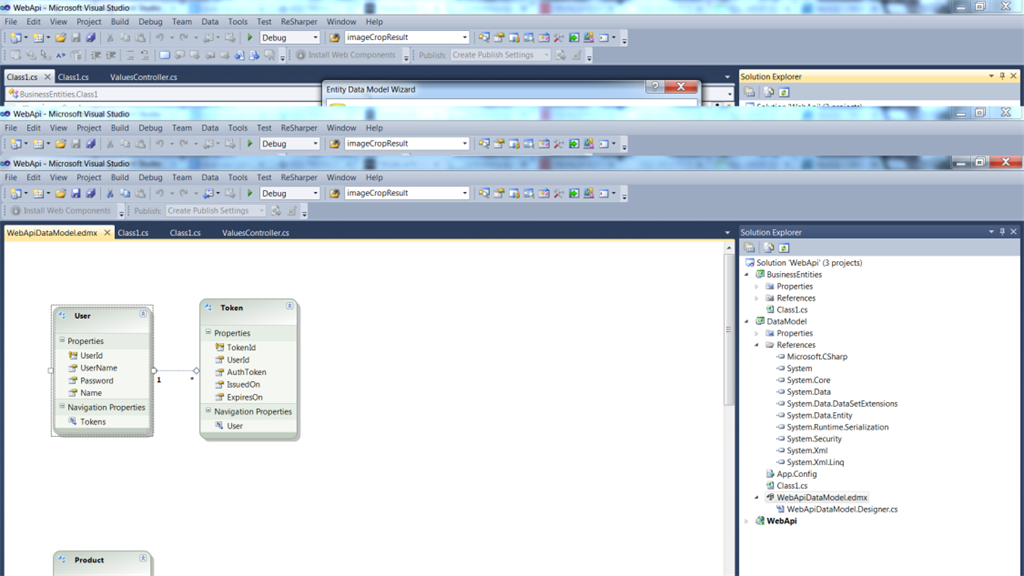Click Save All icon in frontmost window toolbar
This screenshot has height=576, width=1024.
[x=91, y=193]
